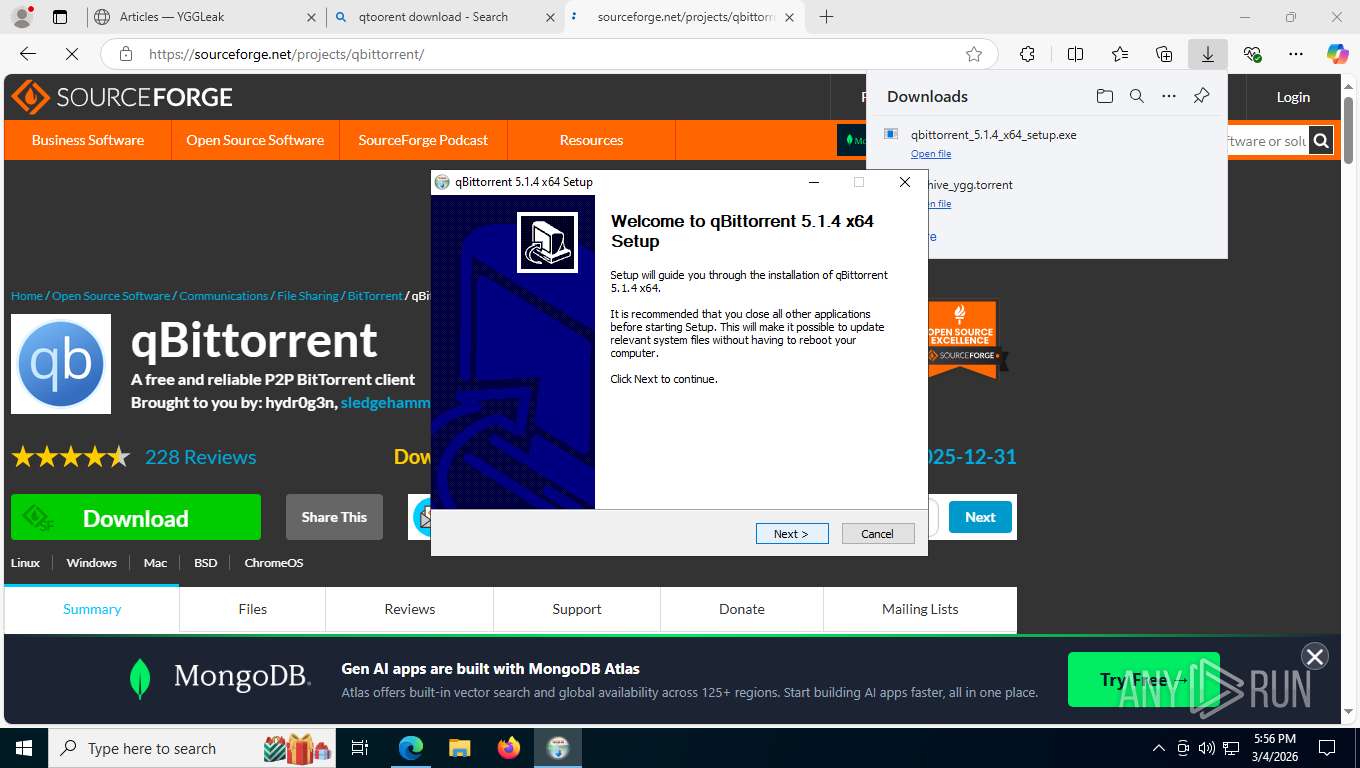The image size is (1360, 768).
Task: Click the SourceForge search magnifier button
Action: point(1321,141)
